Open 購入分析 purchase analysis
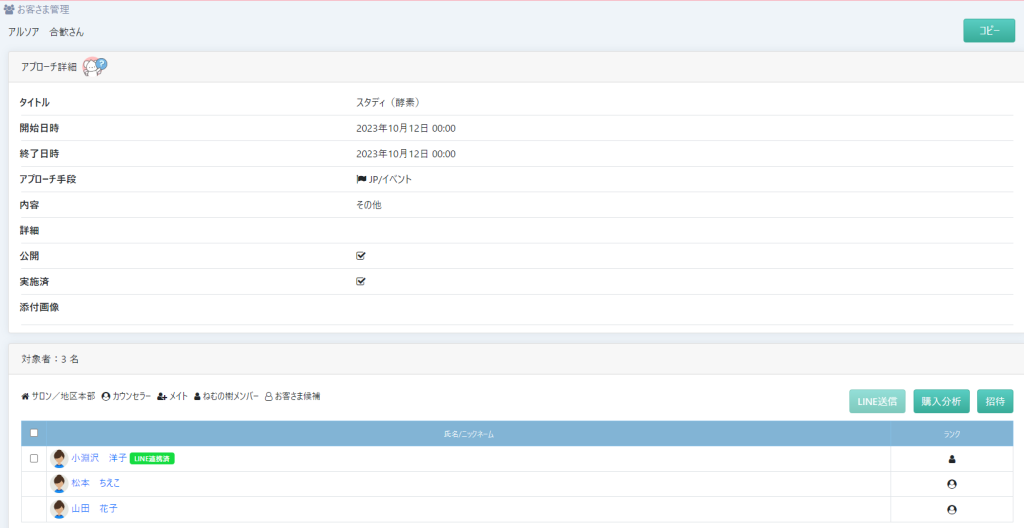1024x528 pixels. [x=941, y=401]
